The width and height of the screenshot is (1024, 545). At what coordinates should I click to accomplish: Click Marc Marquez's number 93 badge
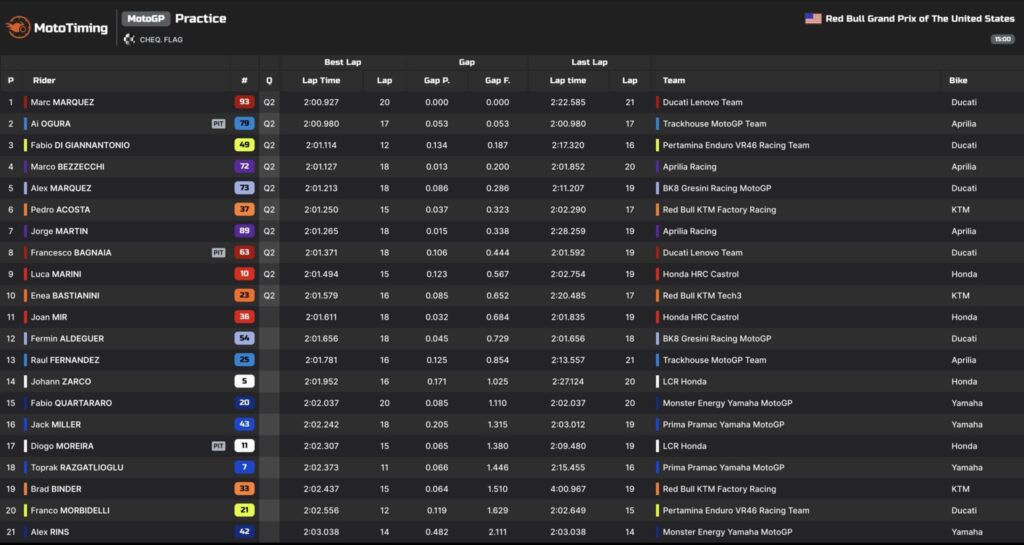244,102
